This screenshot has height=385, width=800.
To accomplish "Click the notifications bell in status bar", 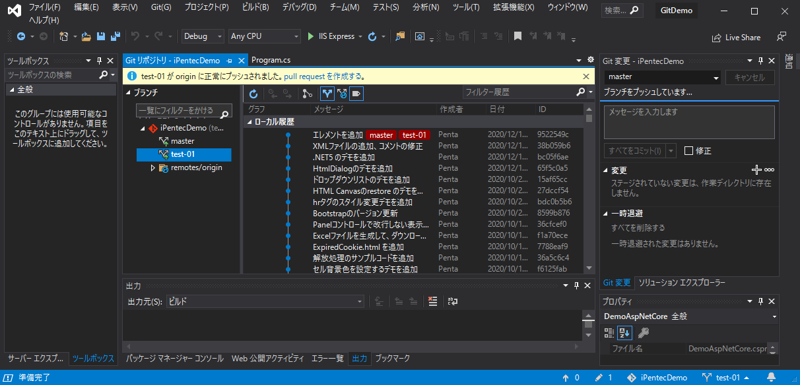I will [x=771, y=378].
